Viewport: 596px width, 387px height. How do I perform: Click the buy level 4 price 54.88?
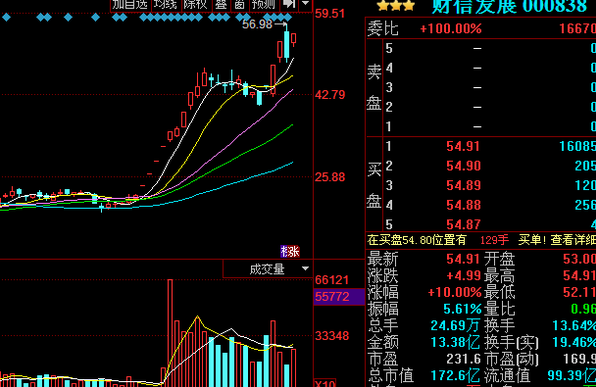[x=463, y=205]
